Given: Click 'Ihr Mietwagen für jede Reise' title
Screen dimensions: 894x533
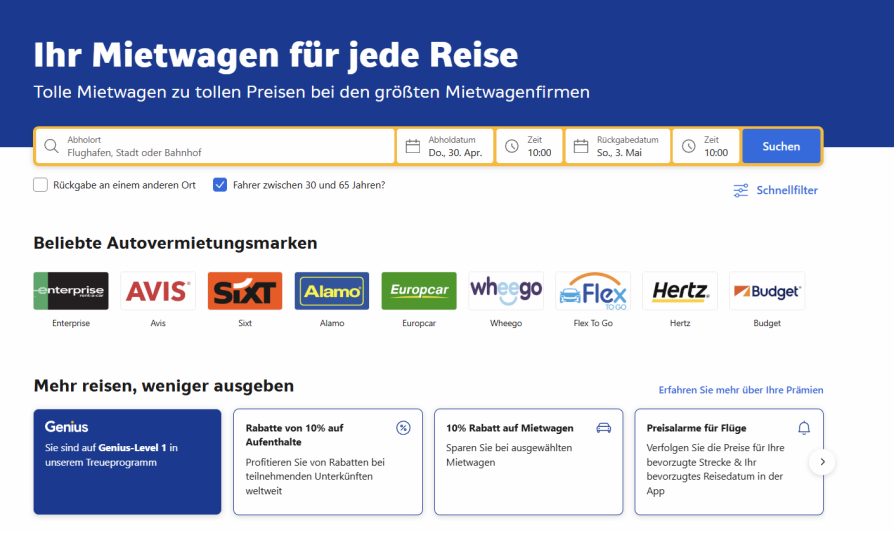Looking at the screenshot, I should [x=275, y=55].
